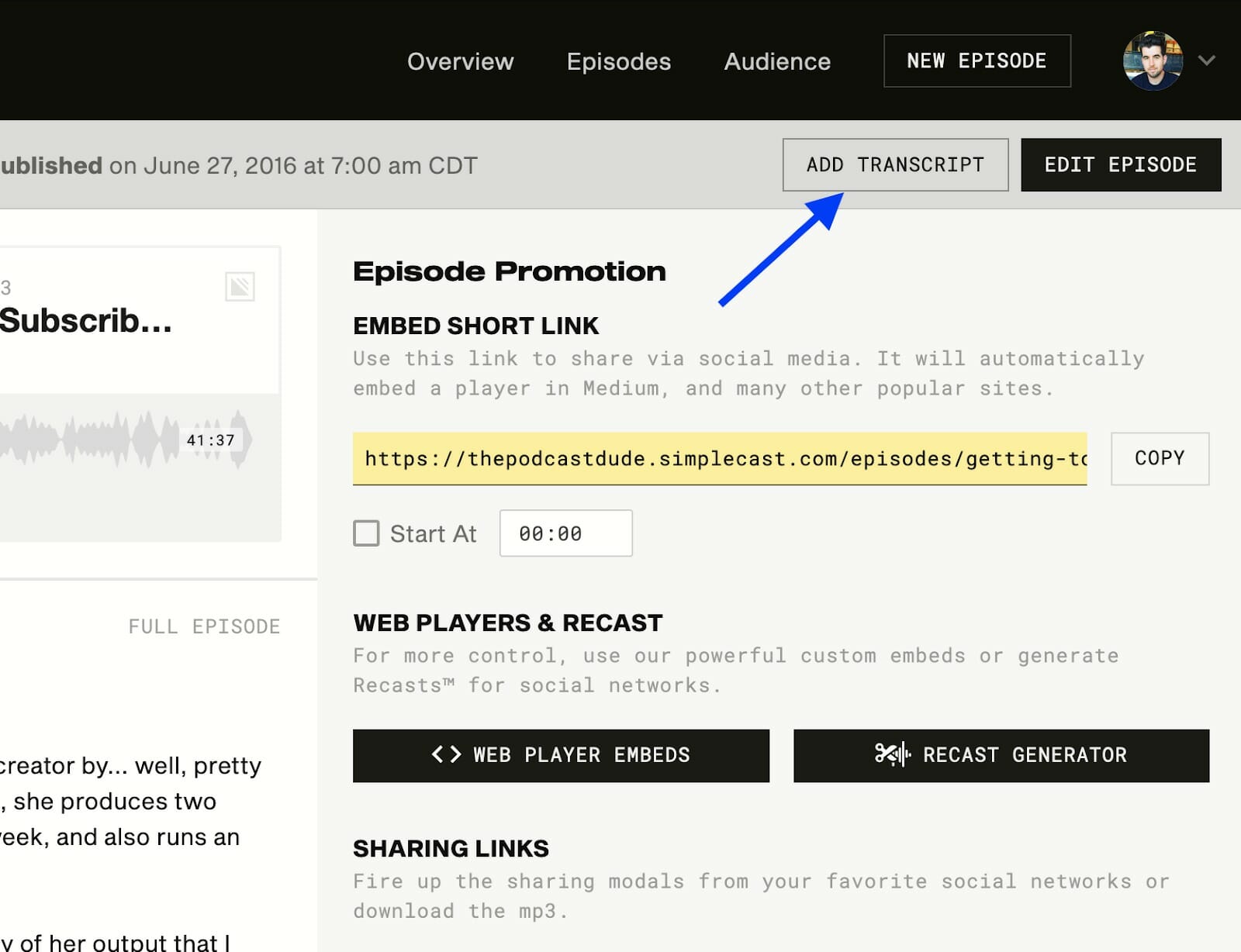The image size is (1241, 952).
Task: Click the artwork placeholder icon in the player card
Action: coord(240,287)
